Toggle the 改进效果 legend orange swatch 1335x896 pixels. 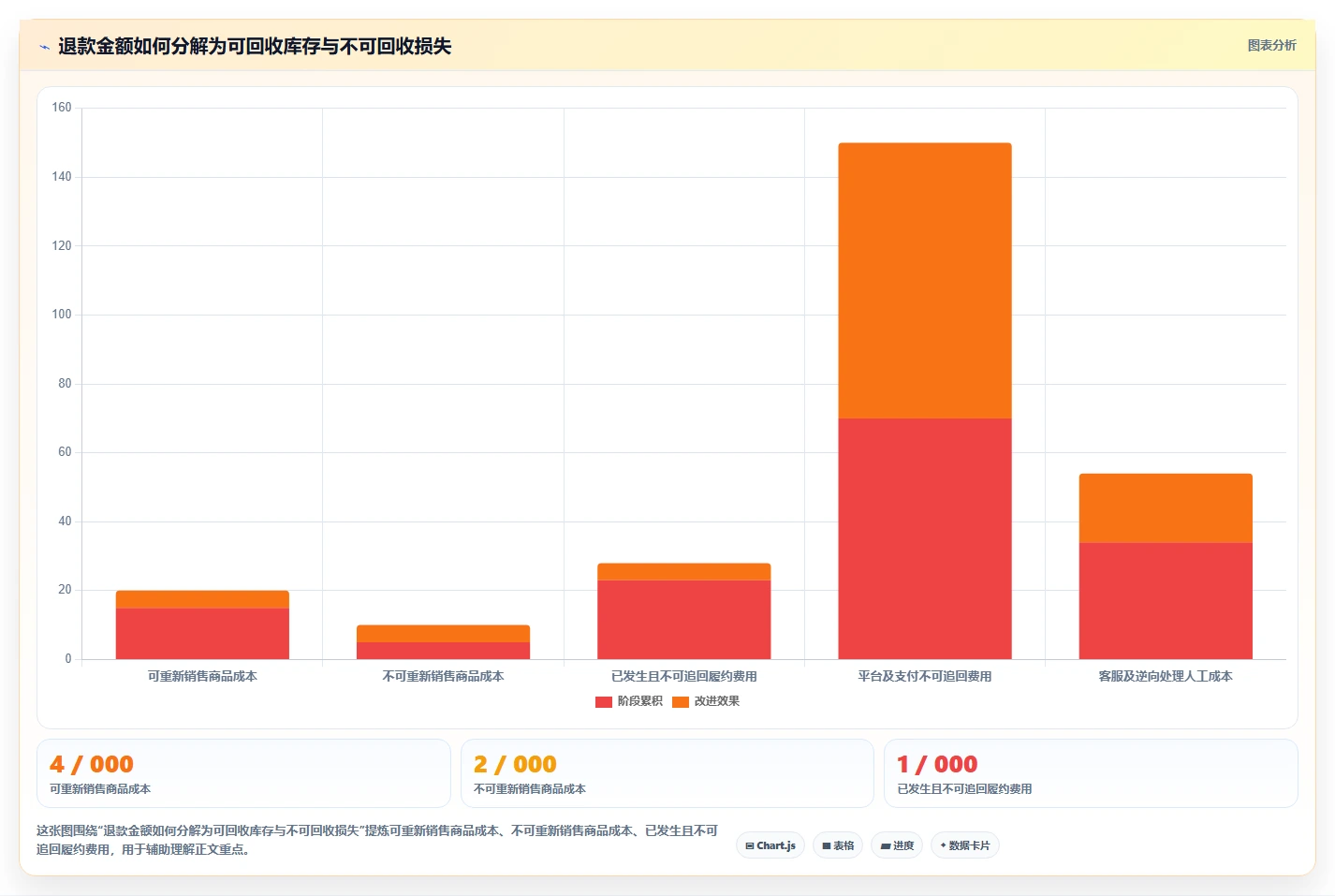(x=681, y=701)
